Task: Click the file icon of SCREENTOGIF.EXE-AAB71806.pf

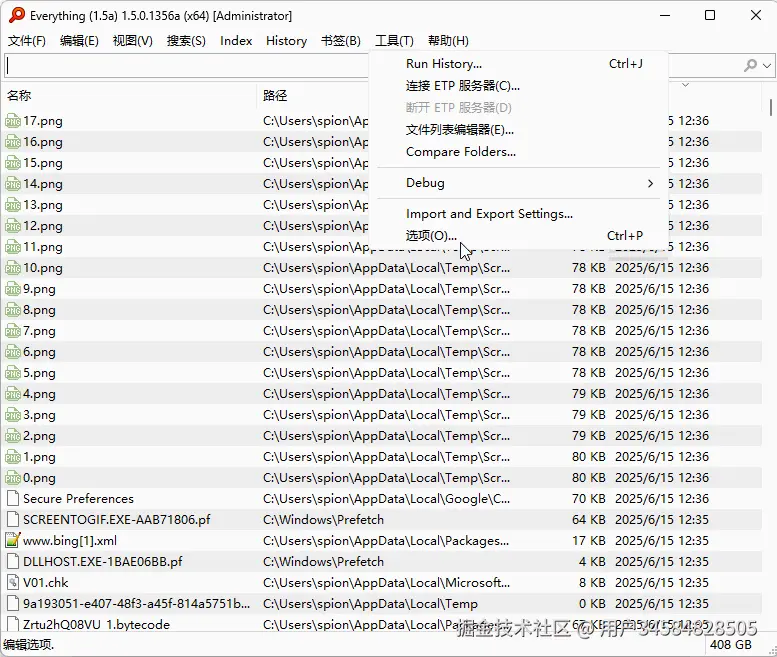Action: point(12,520)
